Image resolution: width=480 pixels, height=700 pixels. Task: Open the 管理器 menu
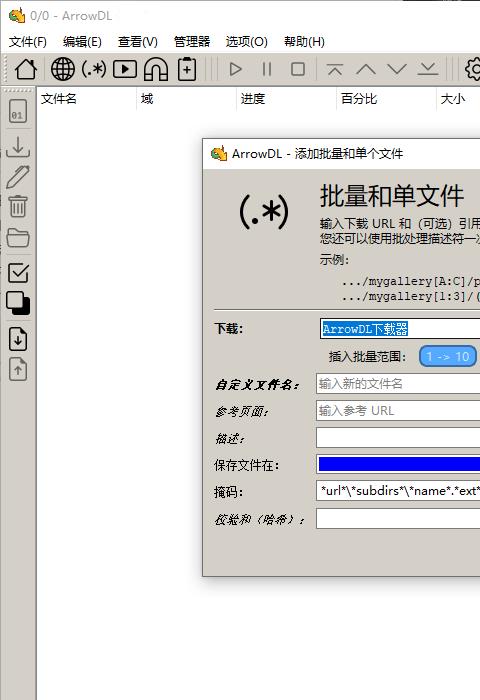(x=192, y=42)
